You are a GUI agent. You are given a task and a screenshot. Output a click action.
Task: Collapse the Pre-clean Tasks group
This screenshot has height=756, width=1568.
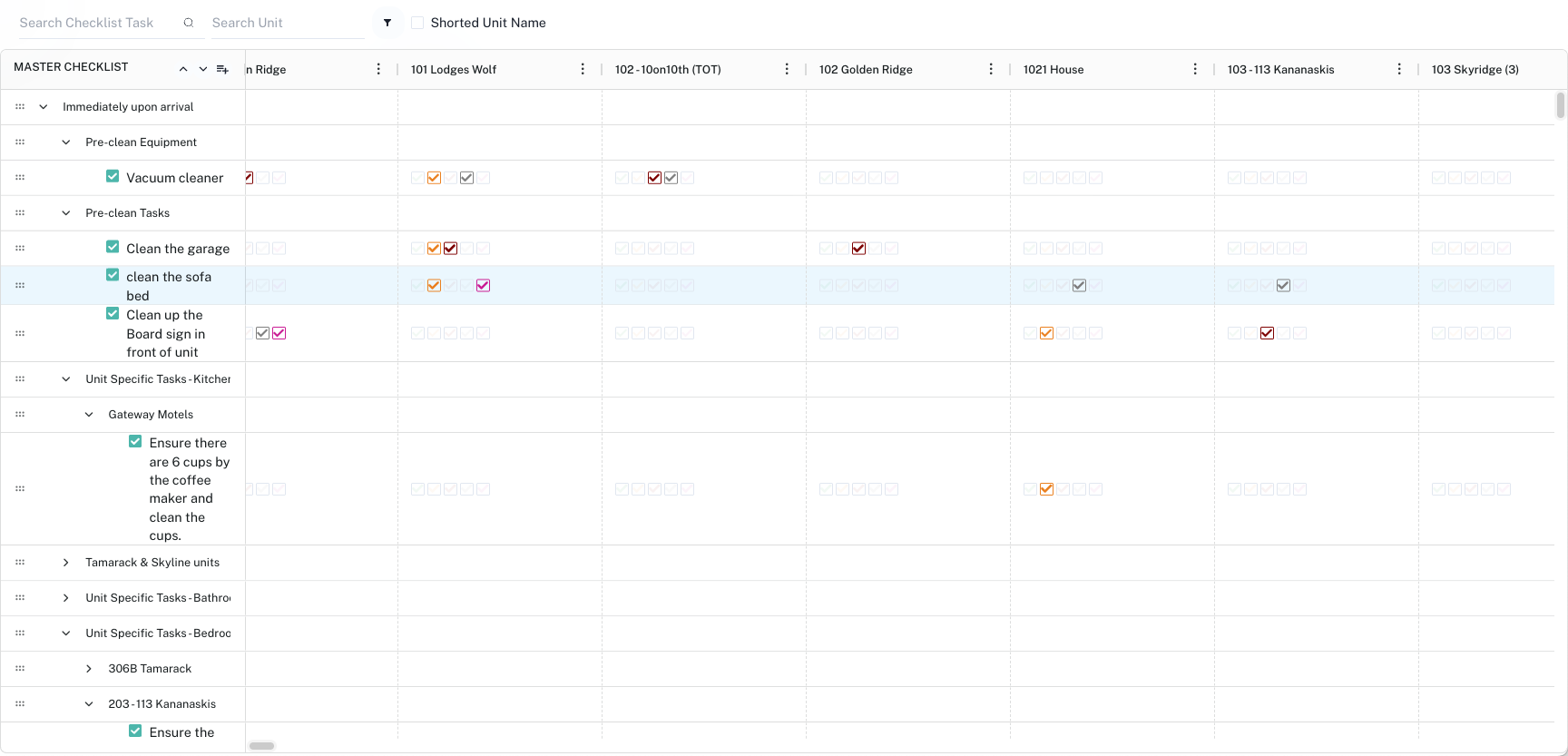coord(65,213)
